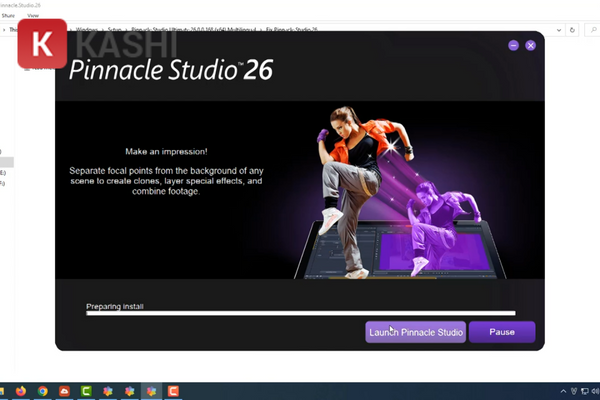The height and width of the screenshot is (400, 600).
Task: Minimize the Pinnacle Studio installer window
Action: (513, 45)
